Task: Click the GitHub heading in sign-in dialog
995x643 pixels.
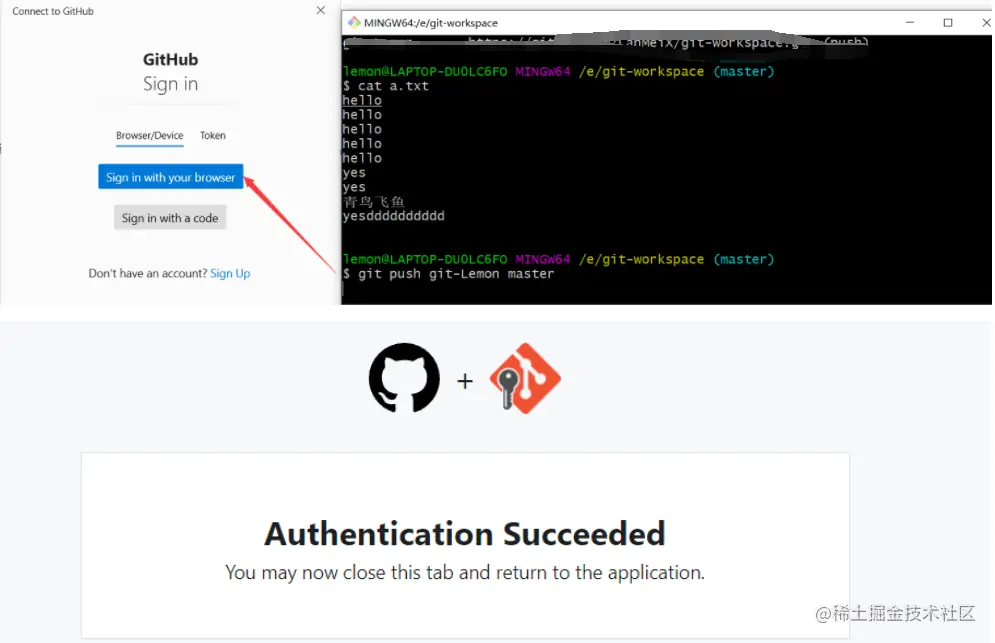Action: click(170, 60)
